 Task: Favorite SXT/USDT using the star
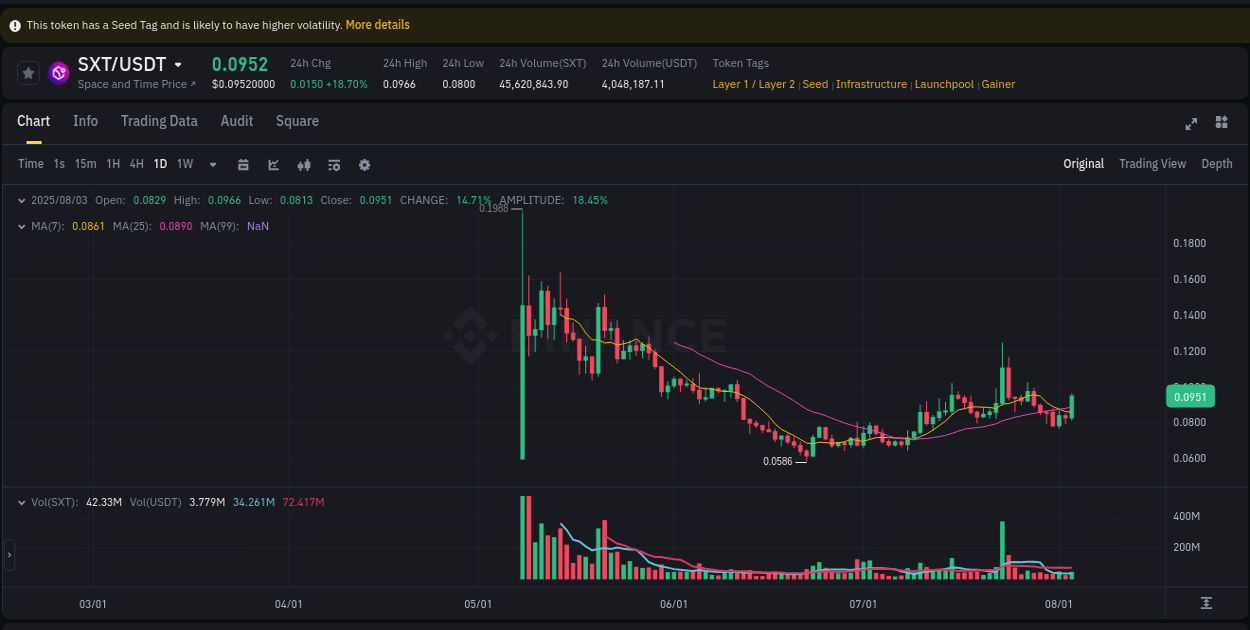tap(27, 73)
